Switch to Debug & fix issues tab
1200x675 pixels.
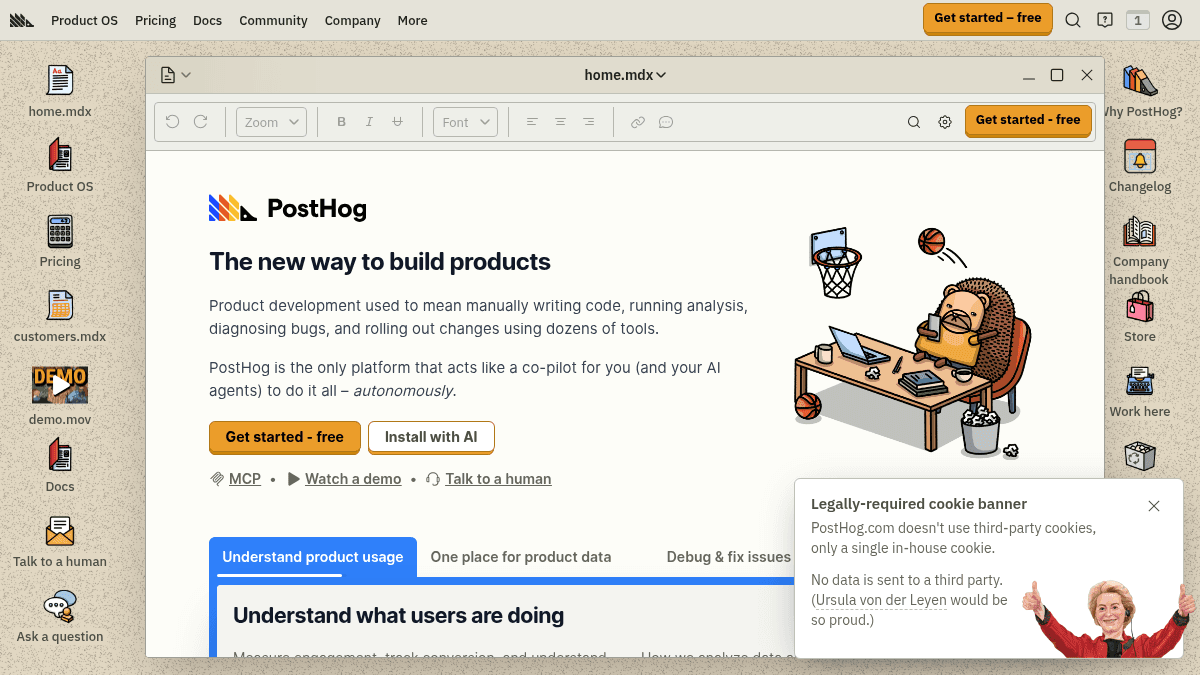coord(729,557)
